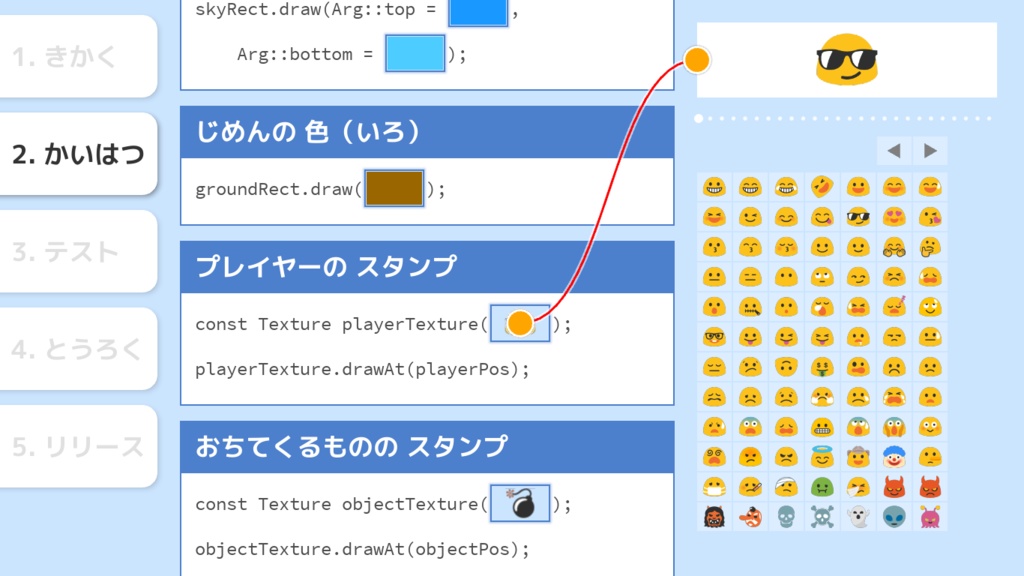
Task: Choose the skull and crossbones emoji
Action: [x=822, y=517]
